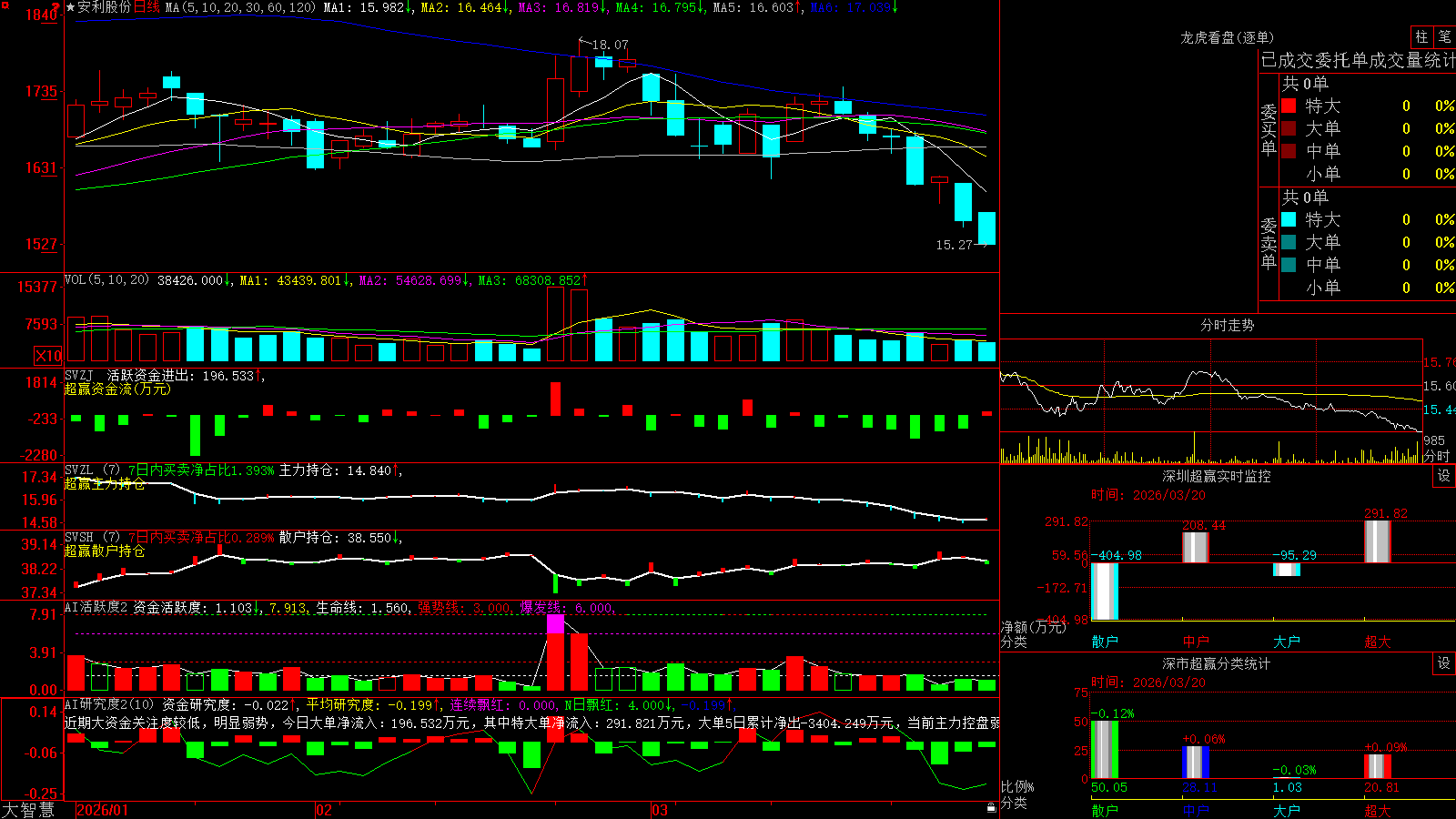Click the yellow 平均研究度: -0.199 value
Image resolution: width=1456 pixels, height=819 pixels.
coord(369,704)
